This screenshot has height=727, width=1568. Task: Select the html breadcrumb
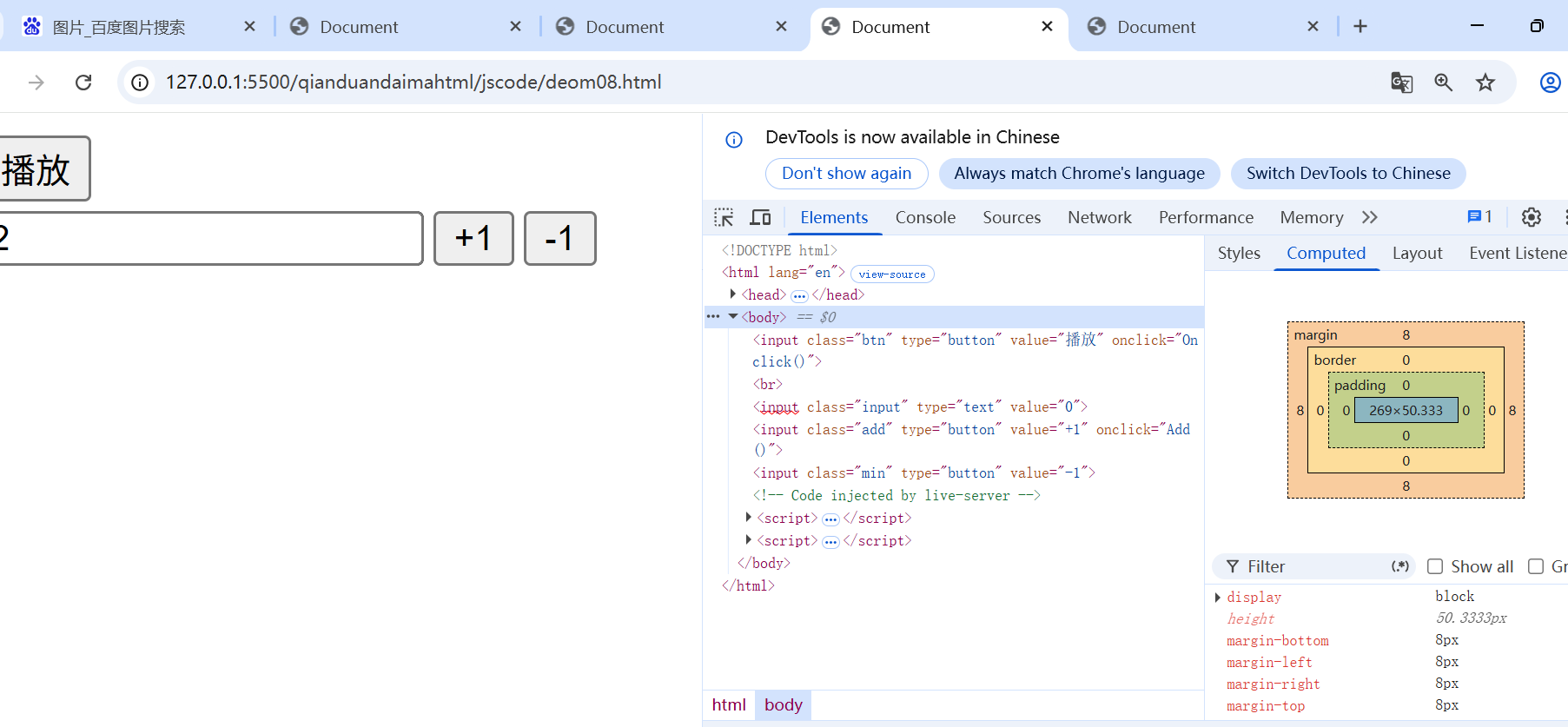coord(729,704)
